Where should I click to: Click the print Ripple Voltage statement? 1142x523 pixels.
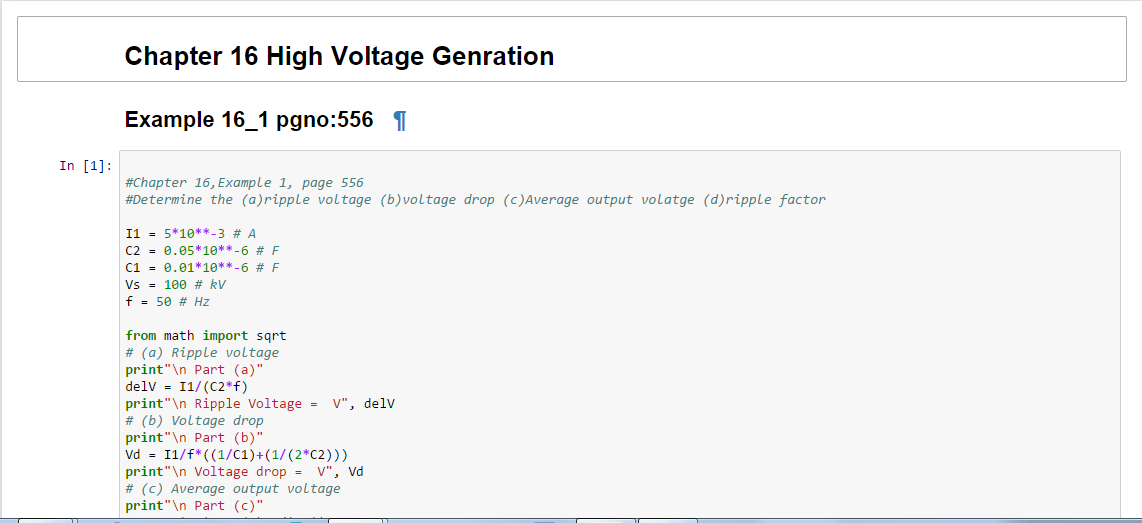pos(260,404)
